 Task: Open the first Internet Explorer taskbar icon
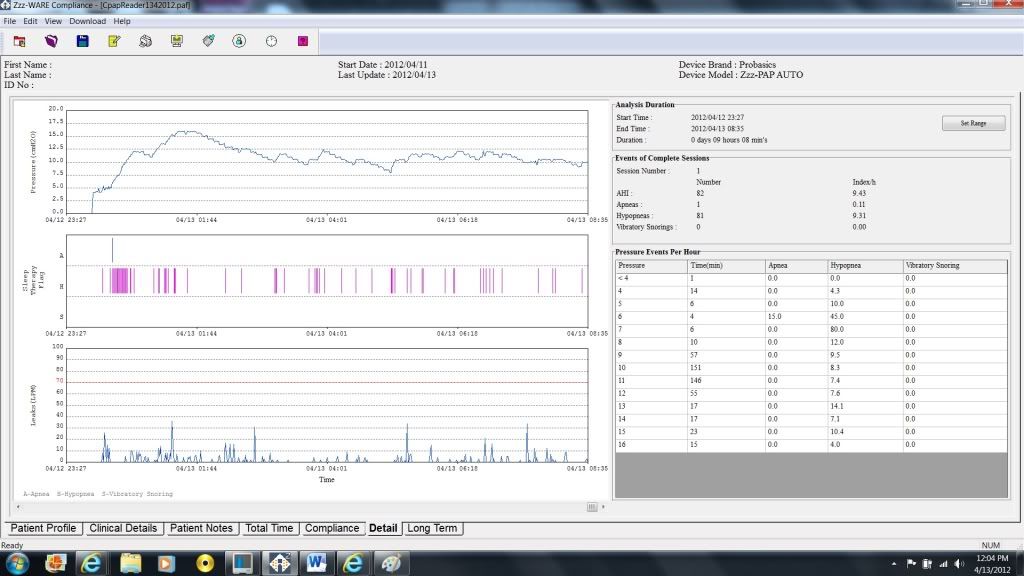pyautogui.click(x=91, y=563)
